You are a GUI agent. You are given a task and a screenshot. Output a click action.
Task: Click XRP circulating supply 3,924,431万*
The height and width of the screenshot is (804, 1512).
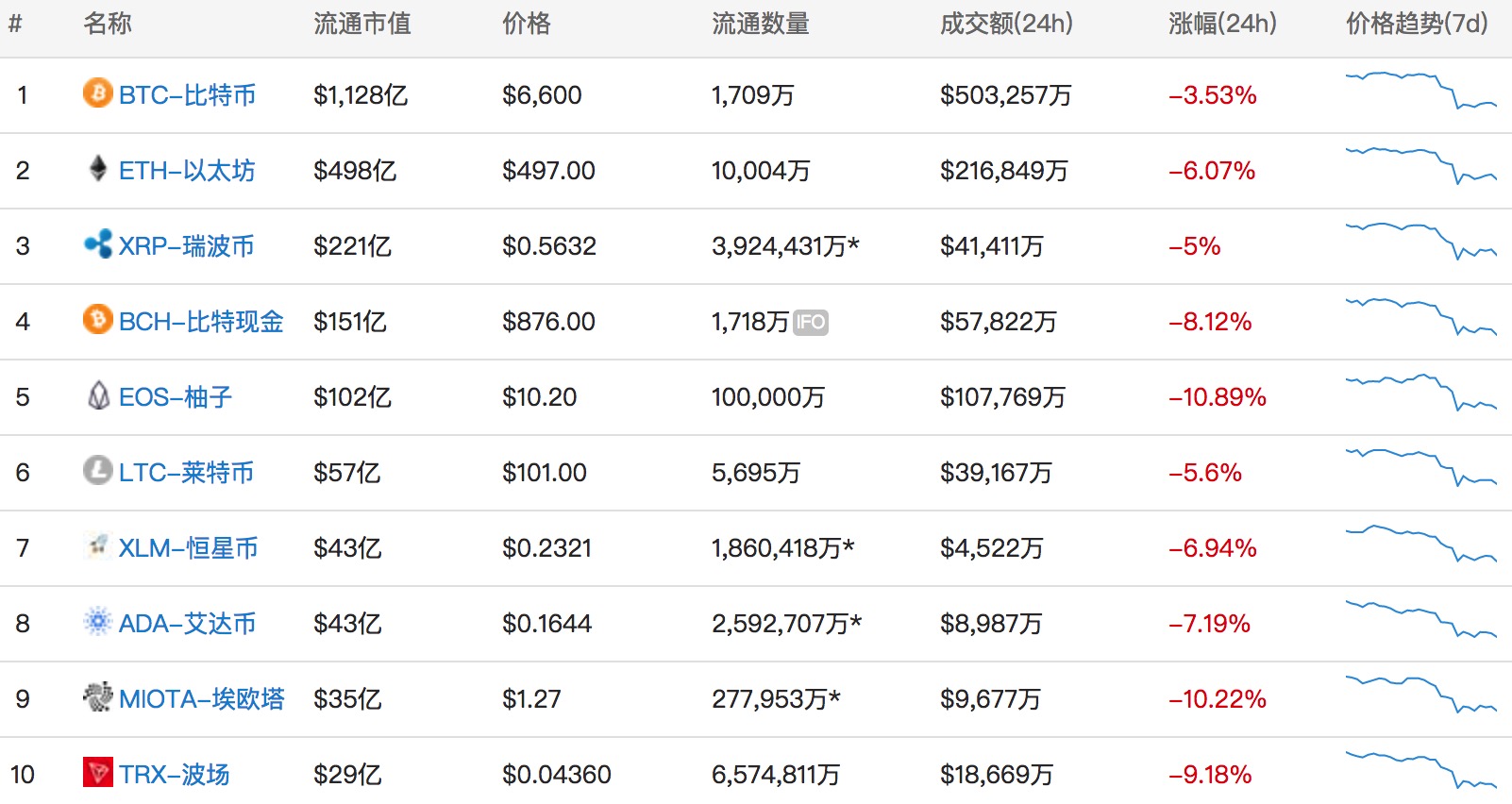(785, 246)
